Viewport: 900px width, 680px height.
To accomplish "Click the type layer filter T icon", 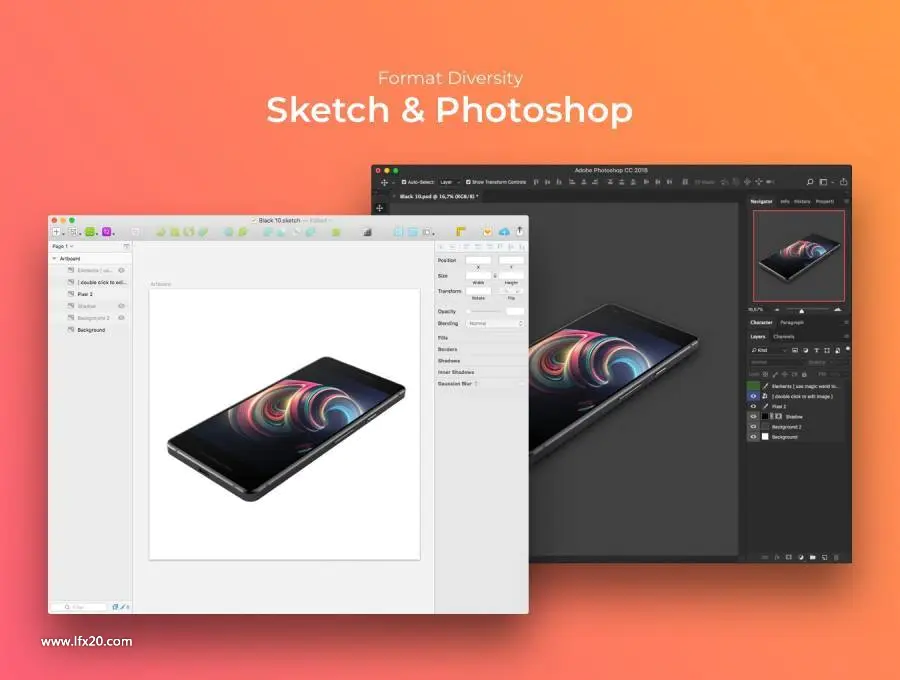I will [816, 350].
